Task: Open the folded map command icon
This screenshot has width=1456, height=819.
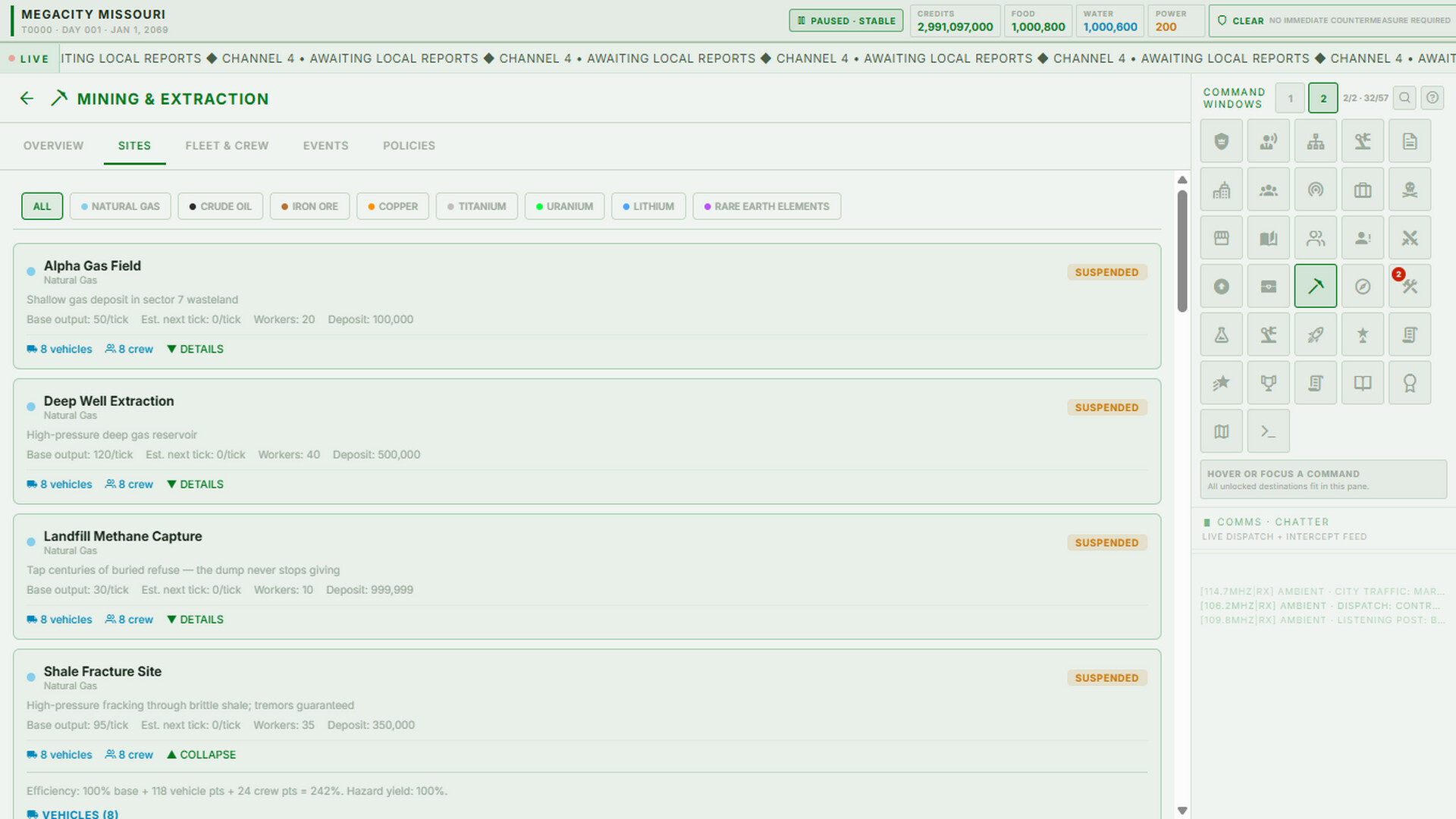Action: tap(1221, 431)
